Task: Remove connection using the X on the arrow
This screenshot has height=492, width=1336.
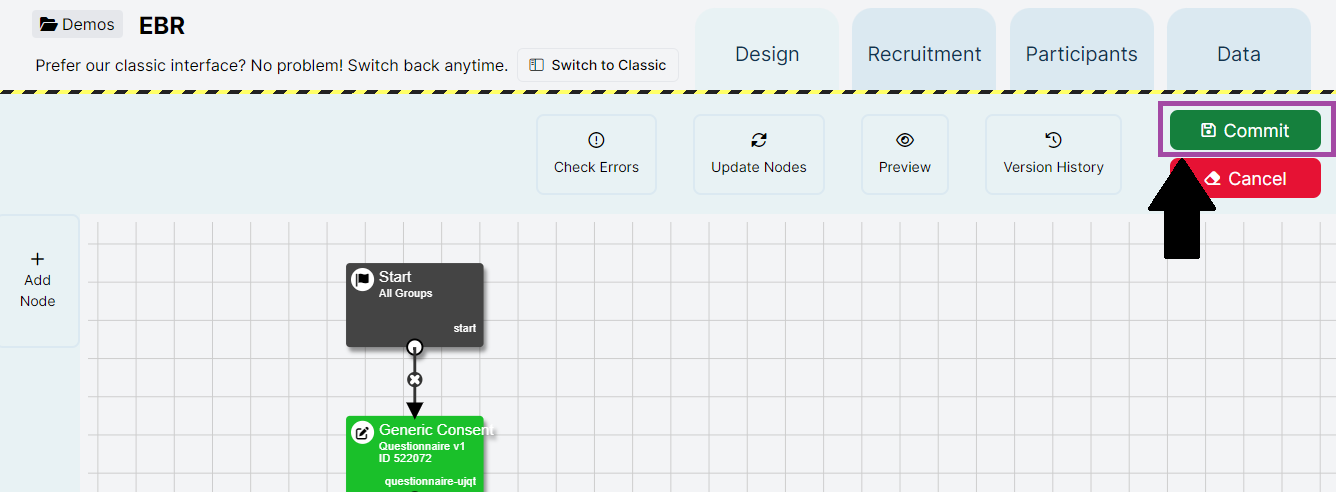Action: [415, 380]
